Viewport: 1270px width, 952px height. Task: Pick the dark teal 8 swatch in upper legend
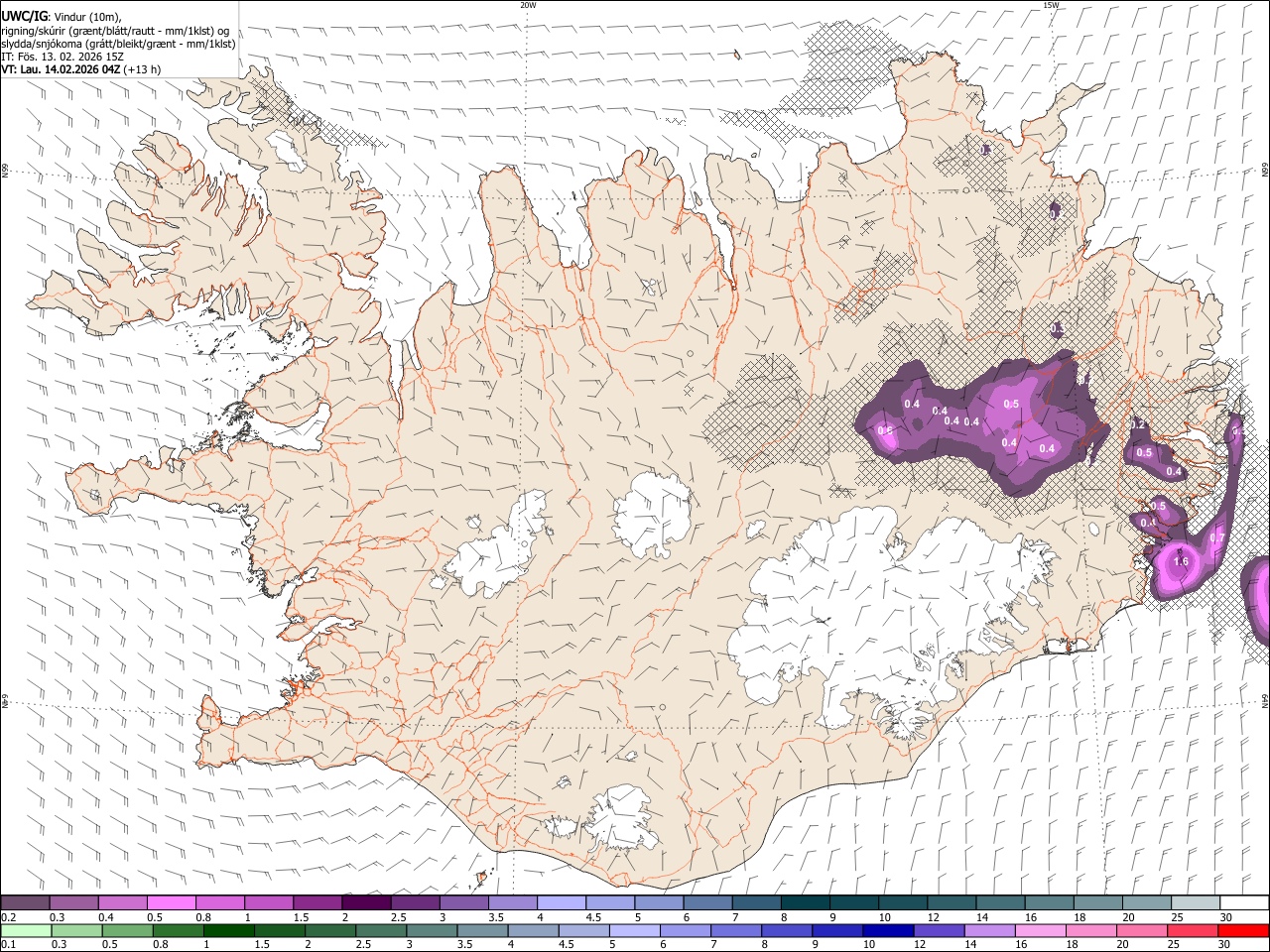coord(805,902)
